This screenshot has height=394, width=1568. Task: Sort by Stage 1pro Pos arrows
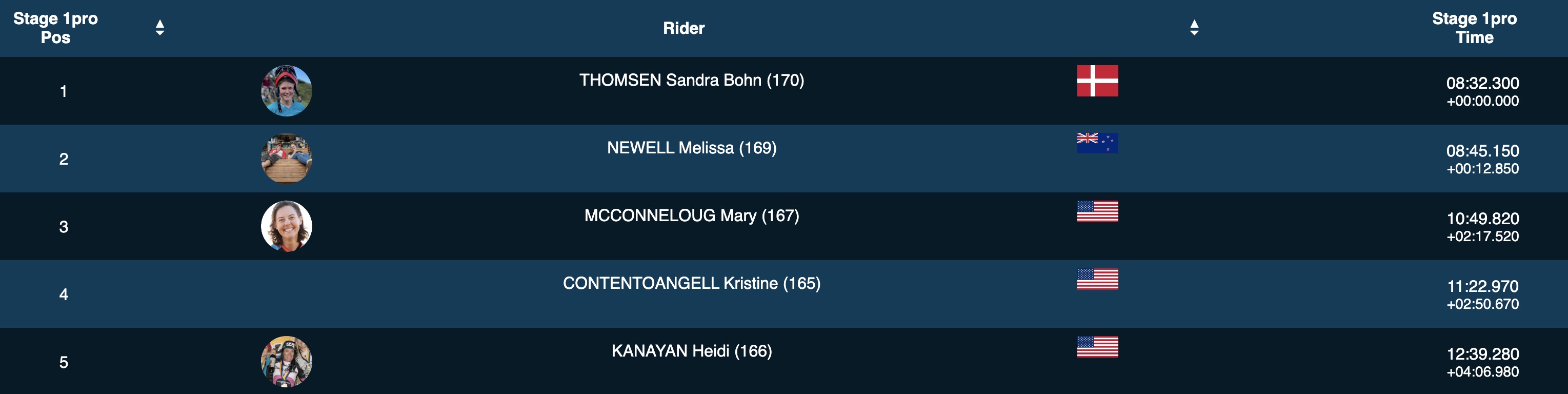point(159,27)
